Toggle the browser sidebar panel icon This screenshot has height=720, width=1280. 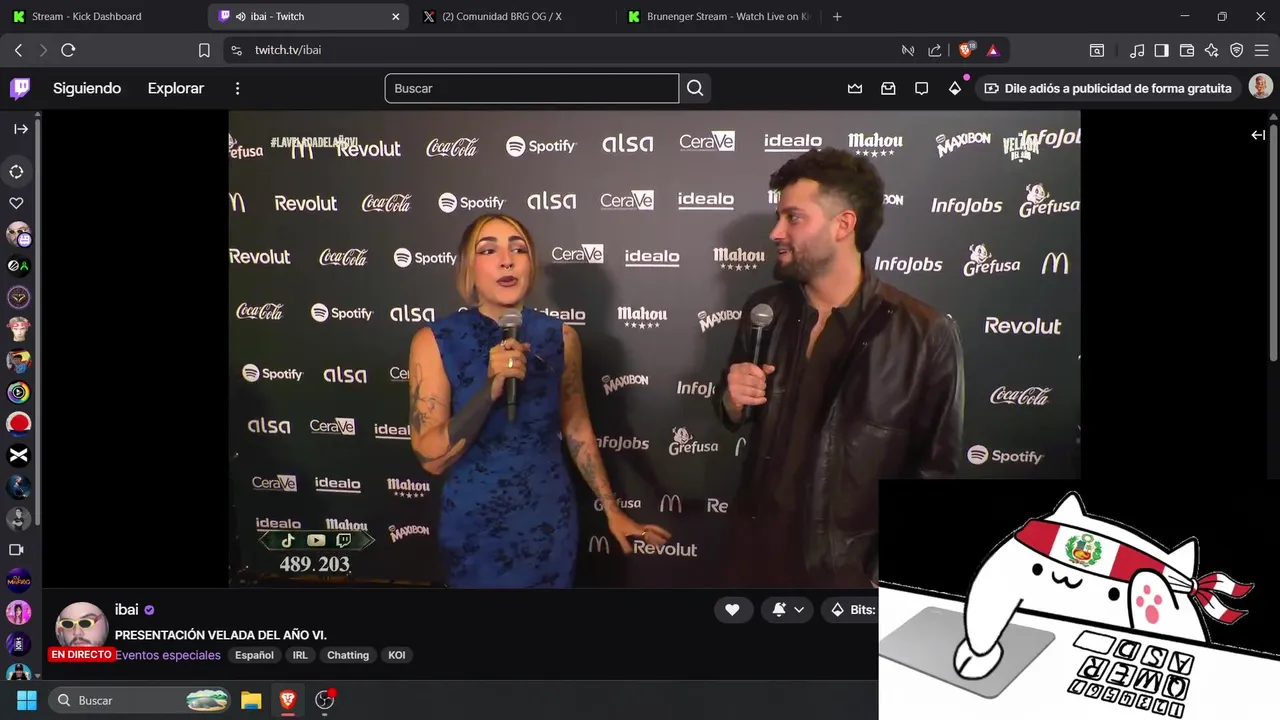1161,50
